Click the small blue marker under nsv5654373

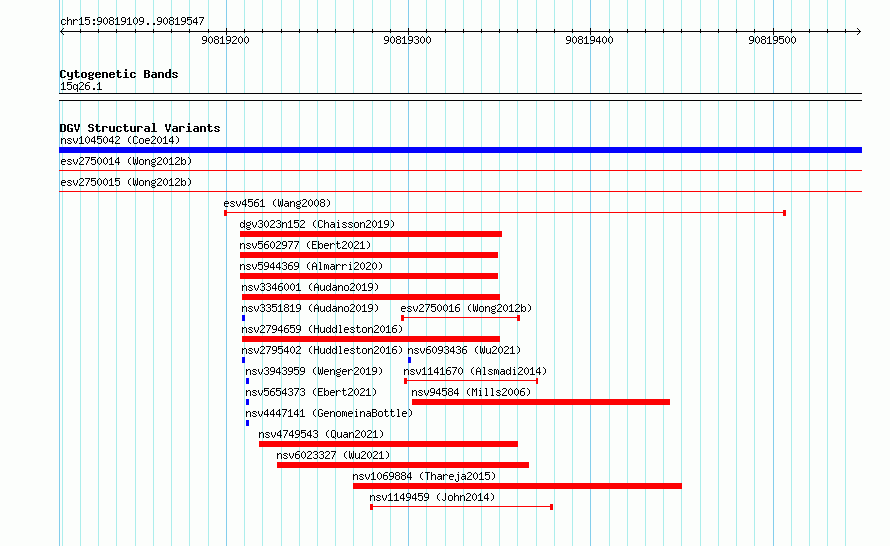[x=247, y=402]
